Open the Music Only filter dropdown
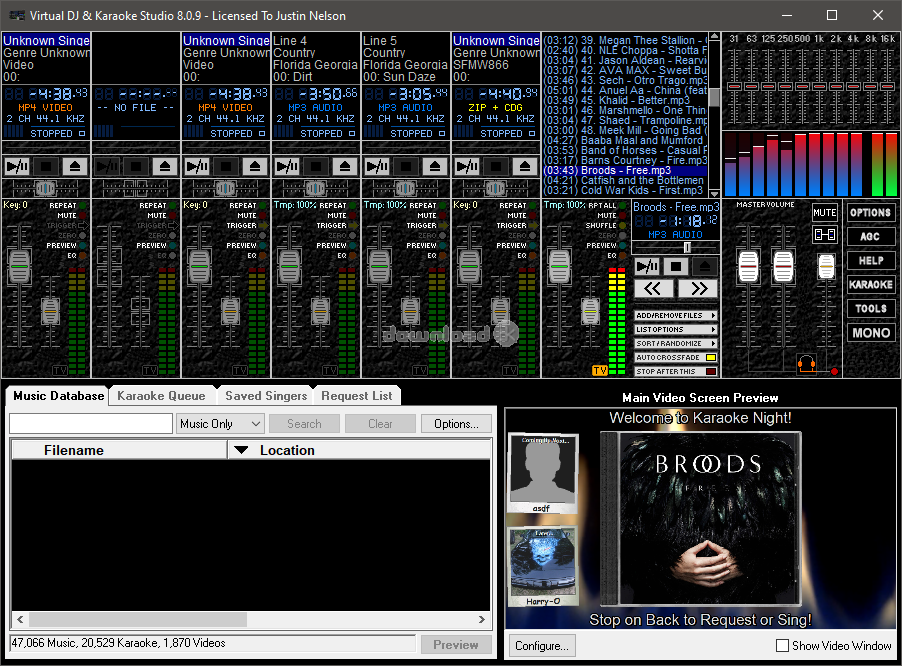Viewport: 902px width, 666px height. tap(219, 423)
